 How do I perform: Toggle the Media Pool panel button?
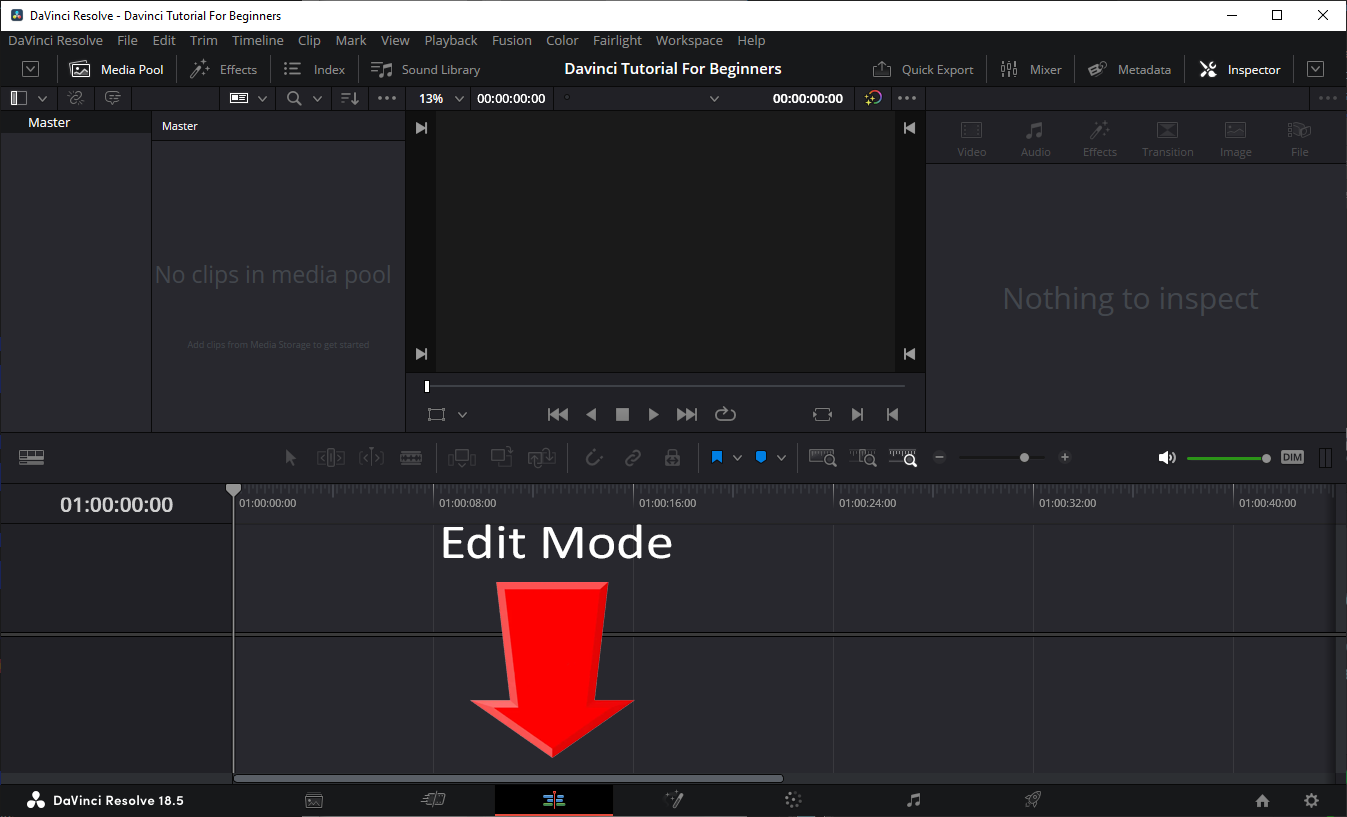116,69
